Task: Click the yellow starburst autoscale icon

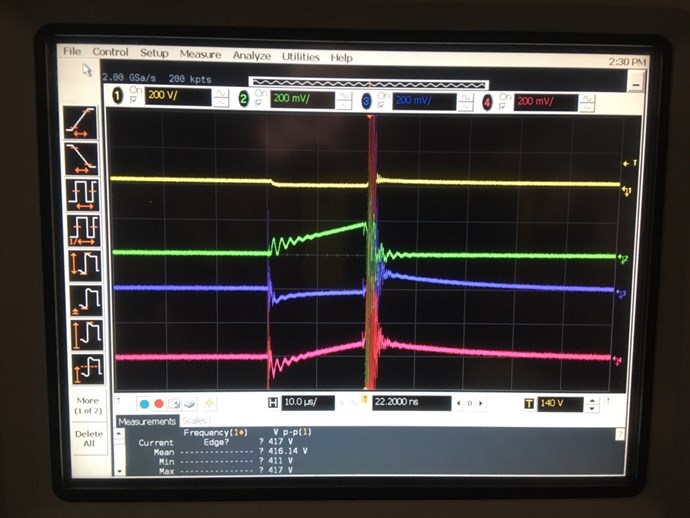Action: (x=209, y=403)
